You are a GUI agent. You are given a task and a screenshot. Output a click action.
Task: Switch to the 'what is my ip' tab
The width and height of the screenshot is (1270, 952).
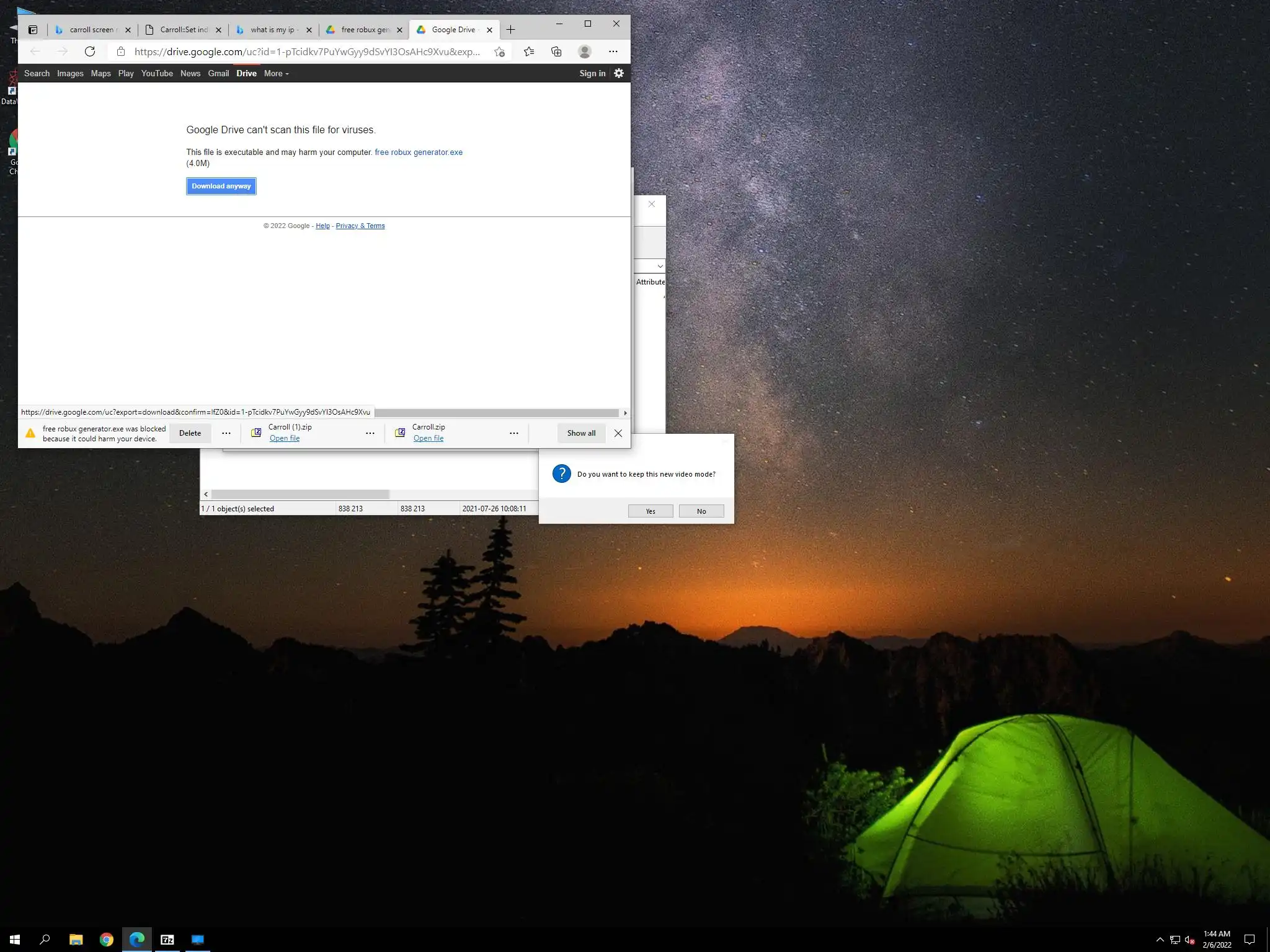click(273, 30)
